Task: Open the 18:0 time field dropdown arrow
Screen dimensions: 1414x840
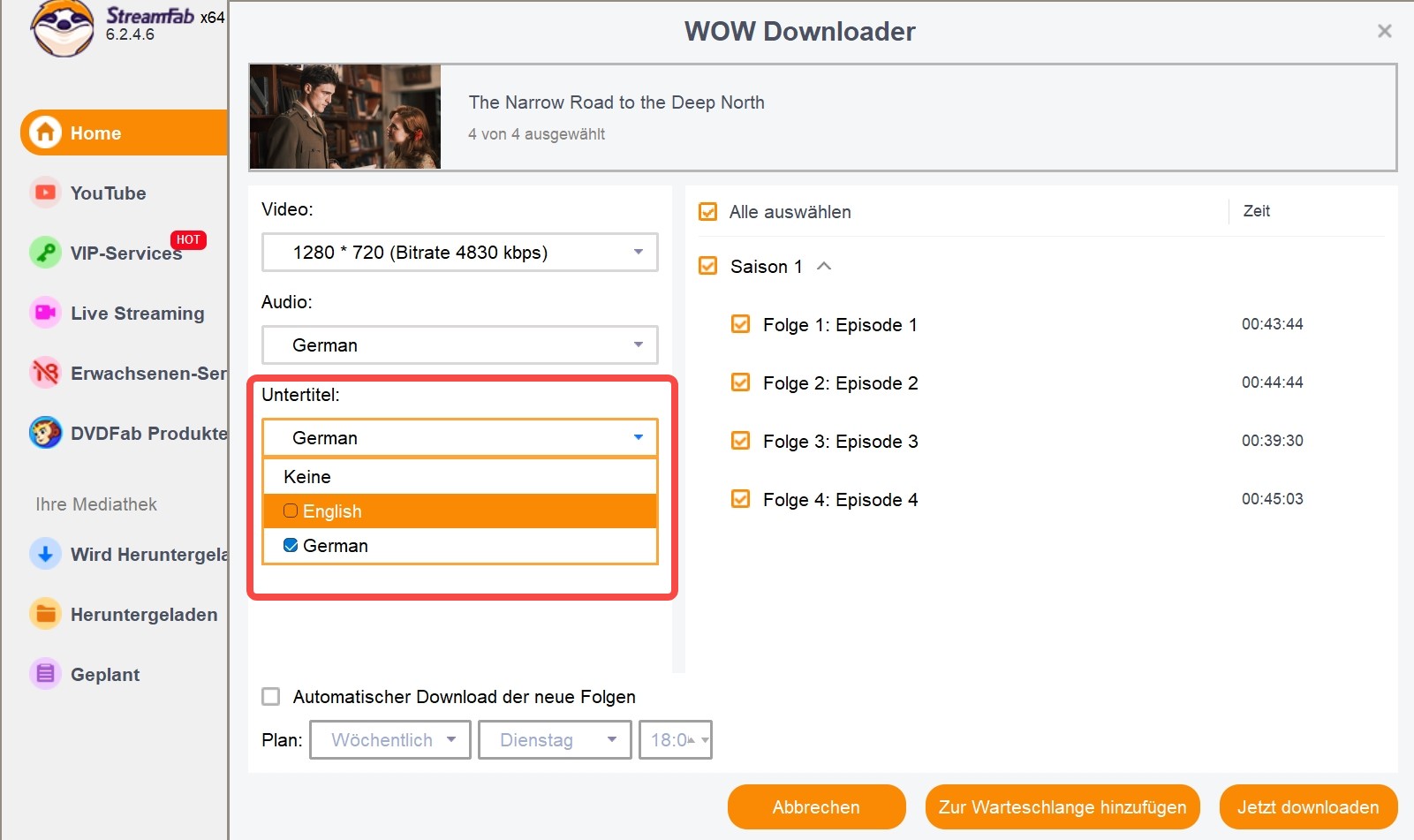Action: [x=705, y=740]
